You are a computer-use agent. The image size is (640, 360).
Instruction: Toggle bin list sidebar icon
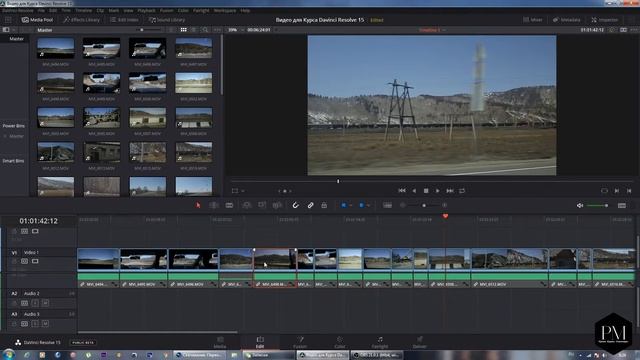6,30
